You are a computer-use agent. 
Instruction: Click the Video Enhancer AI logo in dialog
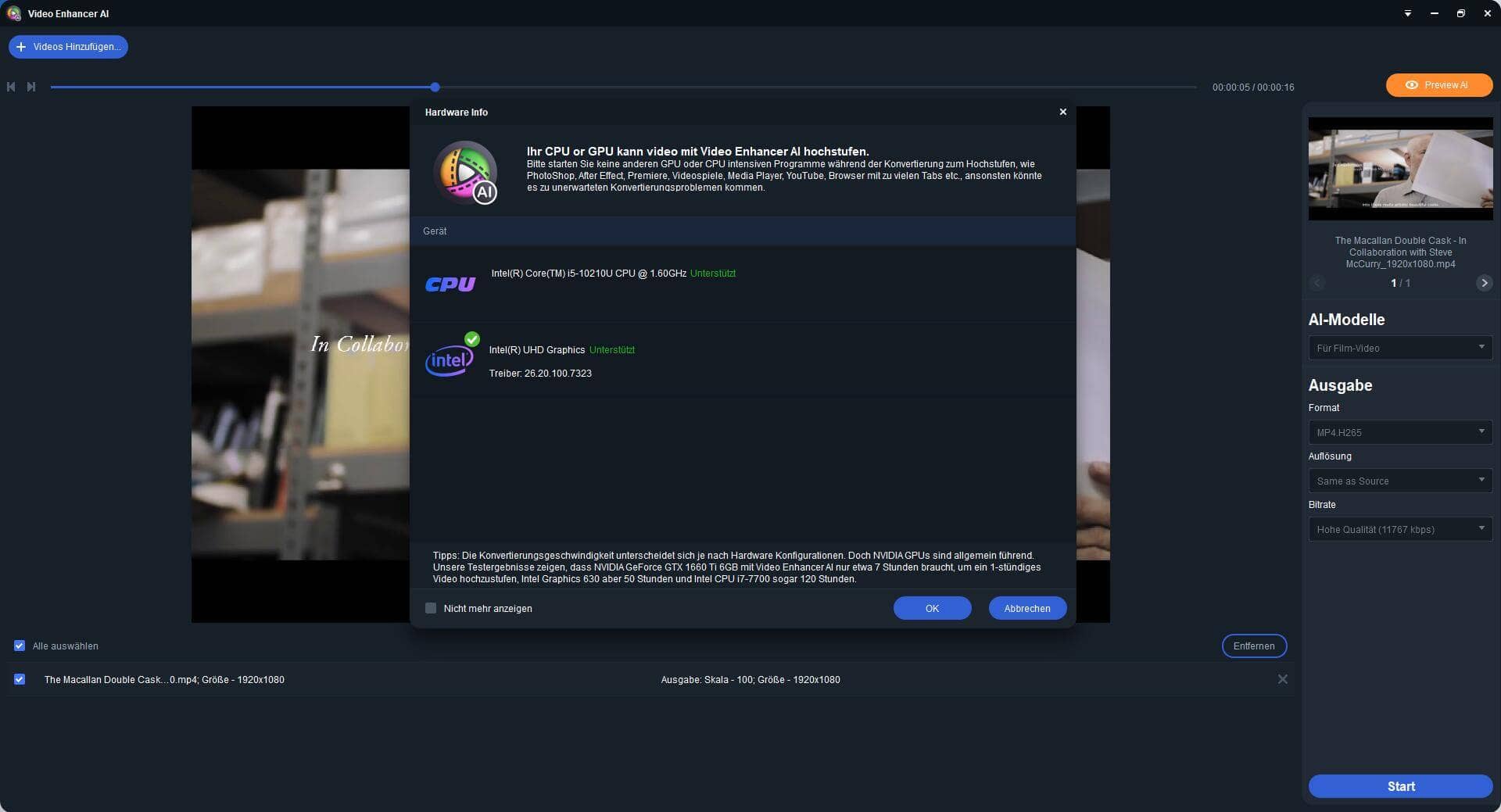tap(466, 173)
